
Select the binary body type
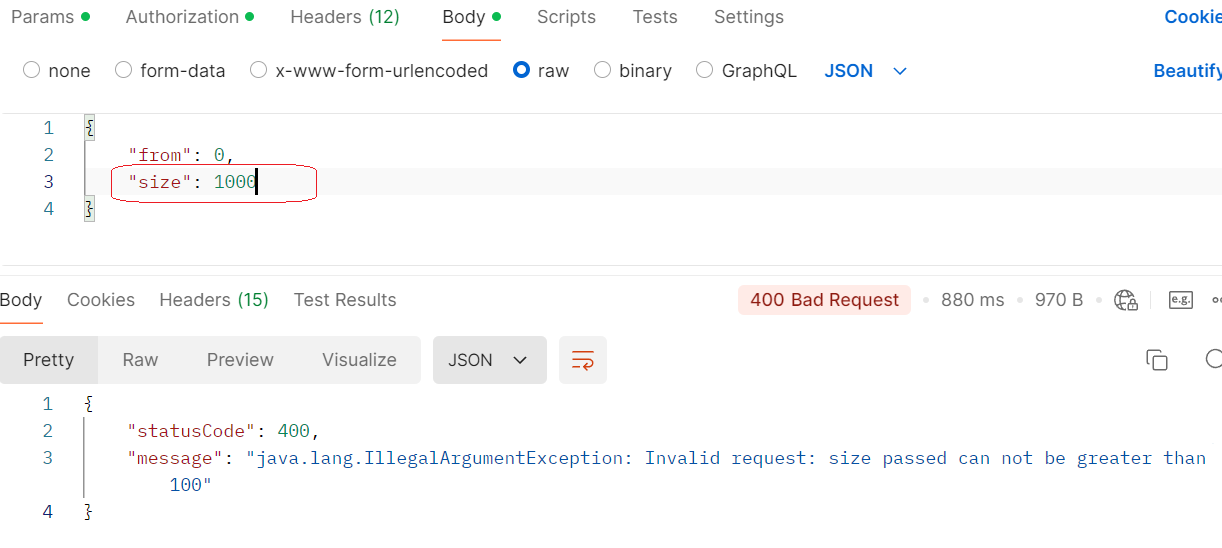[632, 71]
